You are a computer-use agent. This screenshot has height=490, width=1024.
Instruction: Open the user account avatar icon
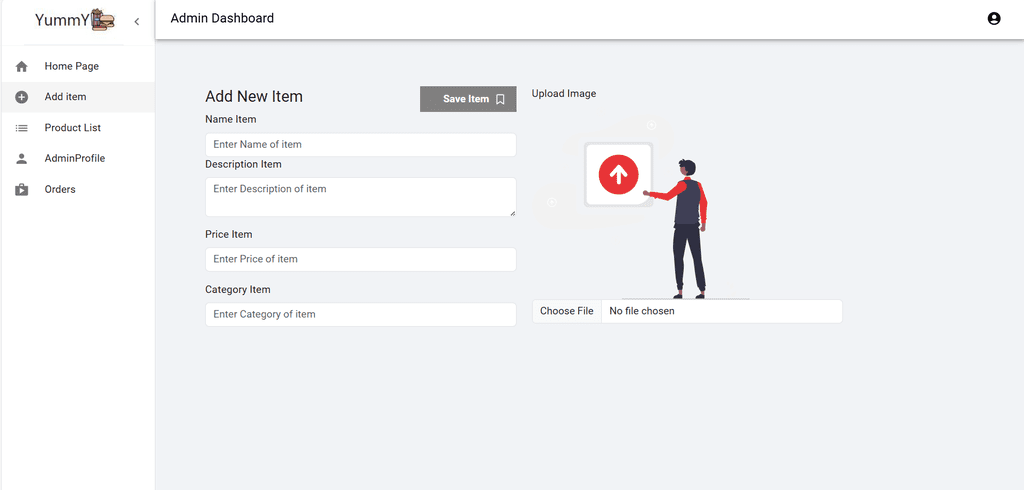(994, 19)
